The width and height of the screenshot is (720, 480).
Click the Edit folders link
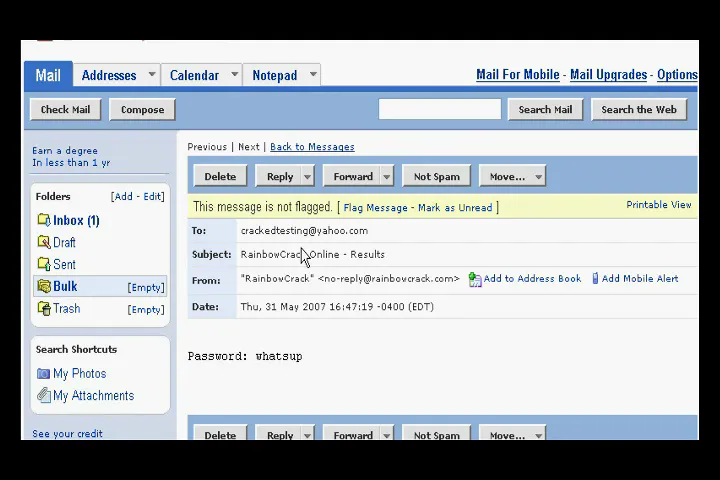click(152, 197)
